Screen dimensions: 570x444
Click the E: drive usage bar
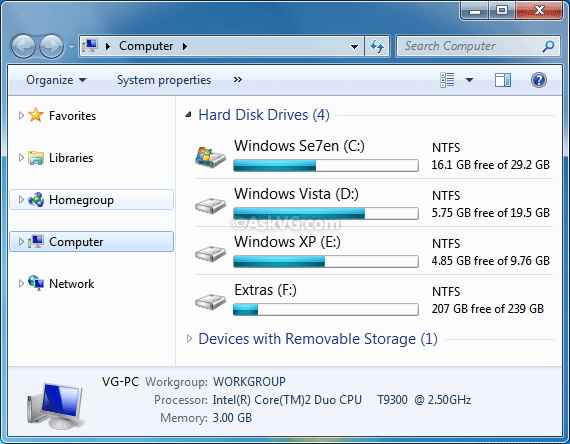326,261
